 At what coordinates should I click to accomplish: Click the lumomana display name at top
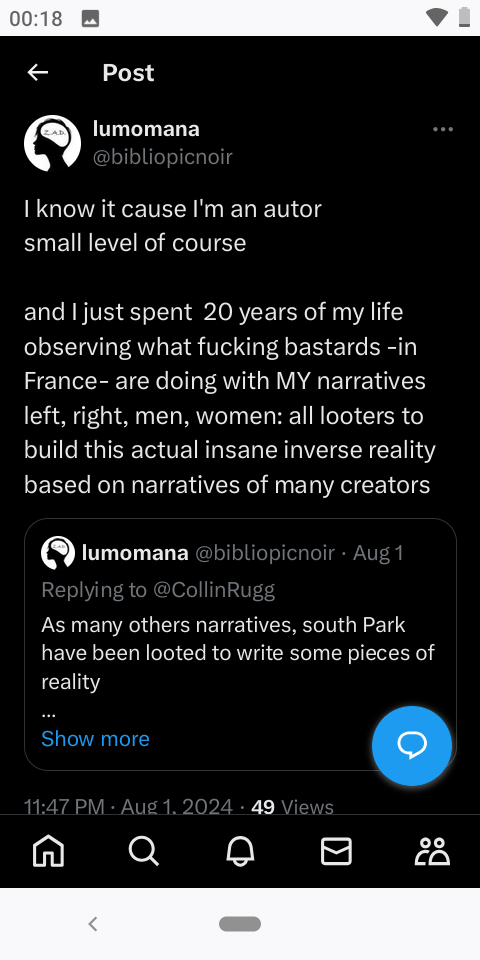(146, 129)
